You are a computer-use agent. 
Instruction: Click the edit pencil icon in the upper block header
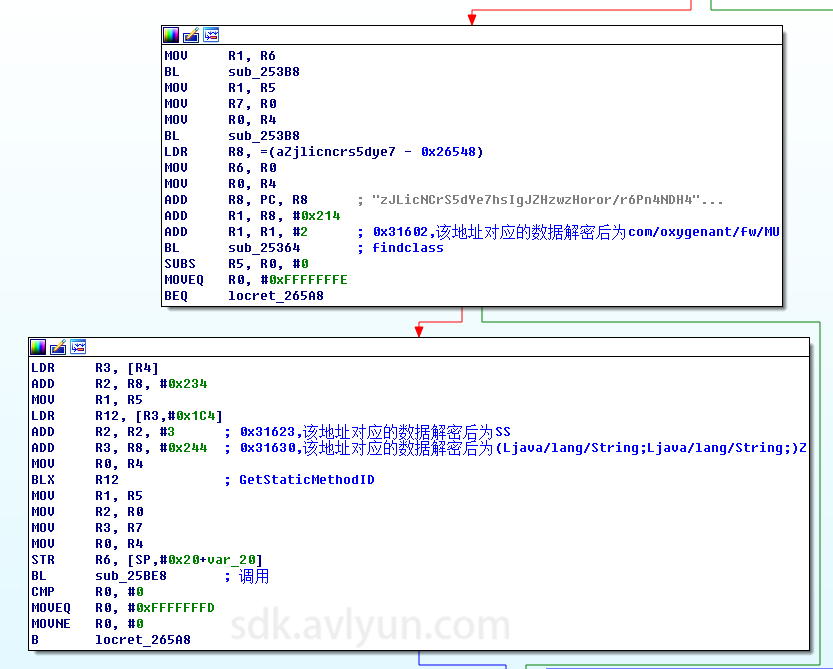coord(191,35)
